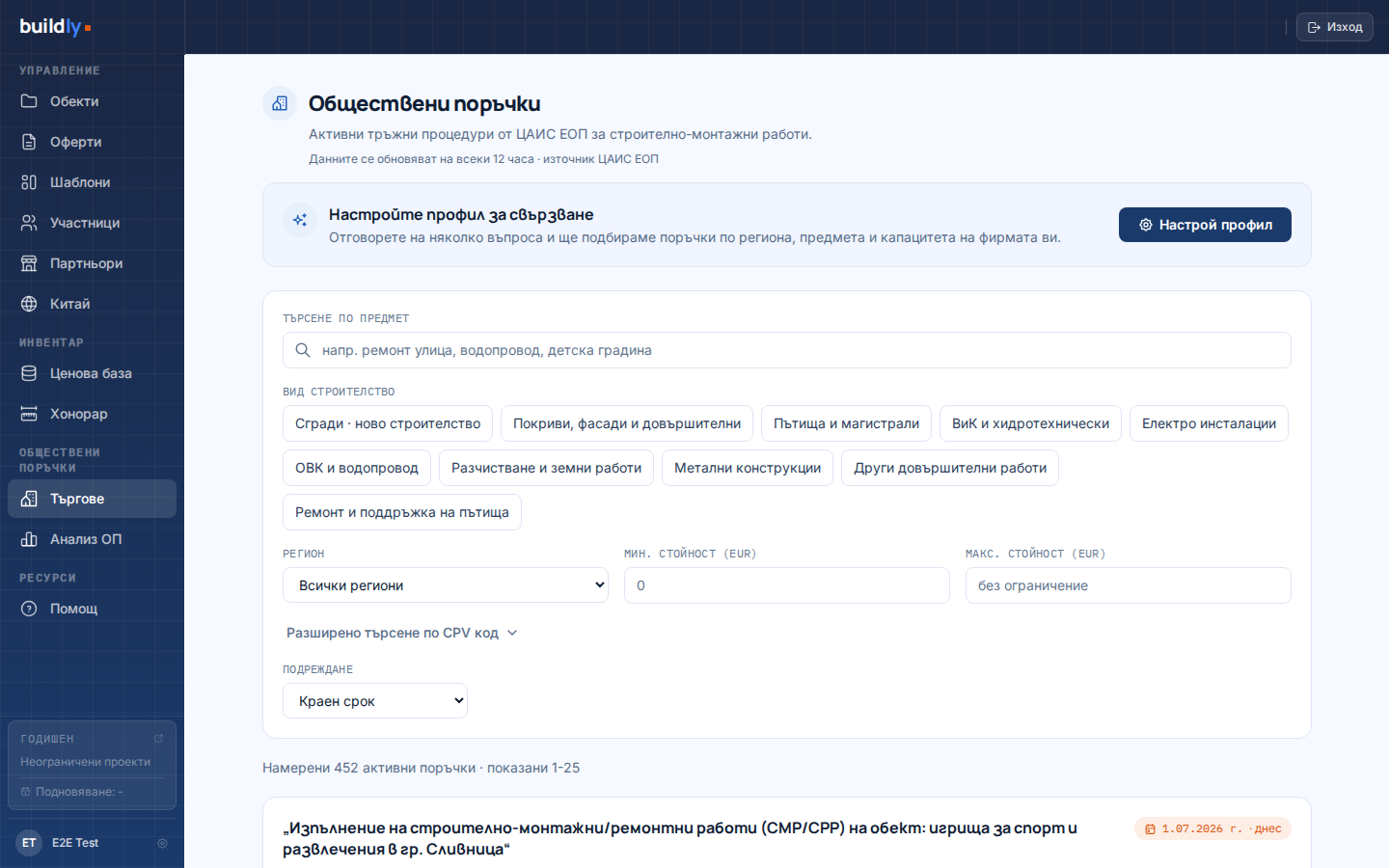
Task: Open the Анализ ОП chart icon
Action: pyautogui.click(x=29, y=539)
